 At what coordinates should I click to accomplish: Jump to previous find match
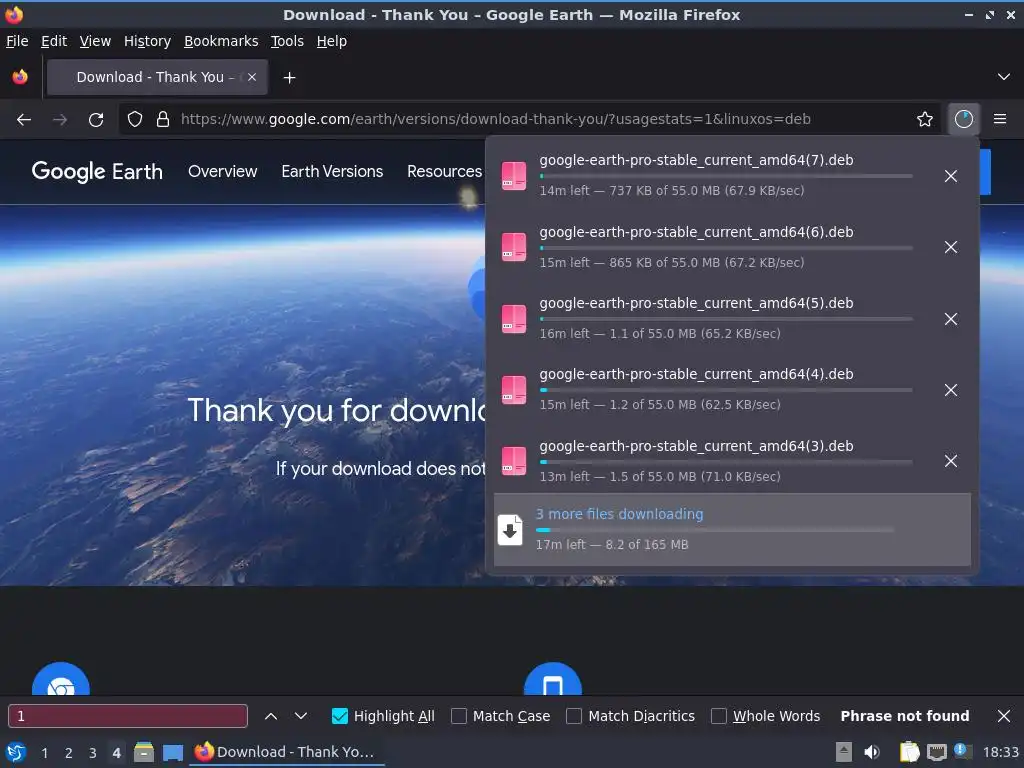pyautogui.click(x=271, y=716)
